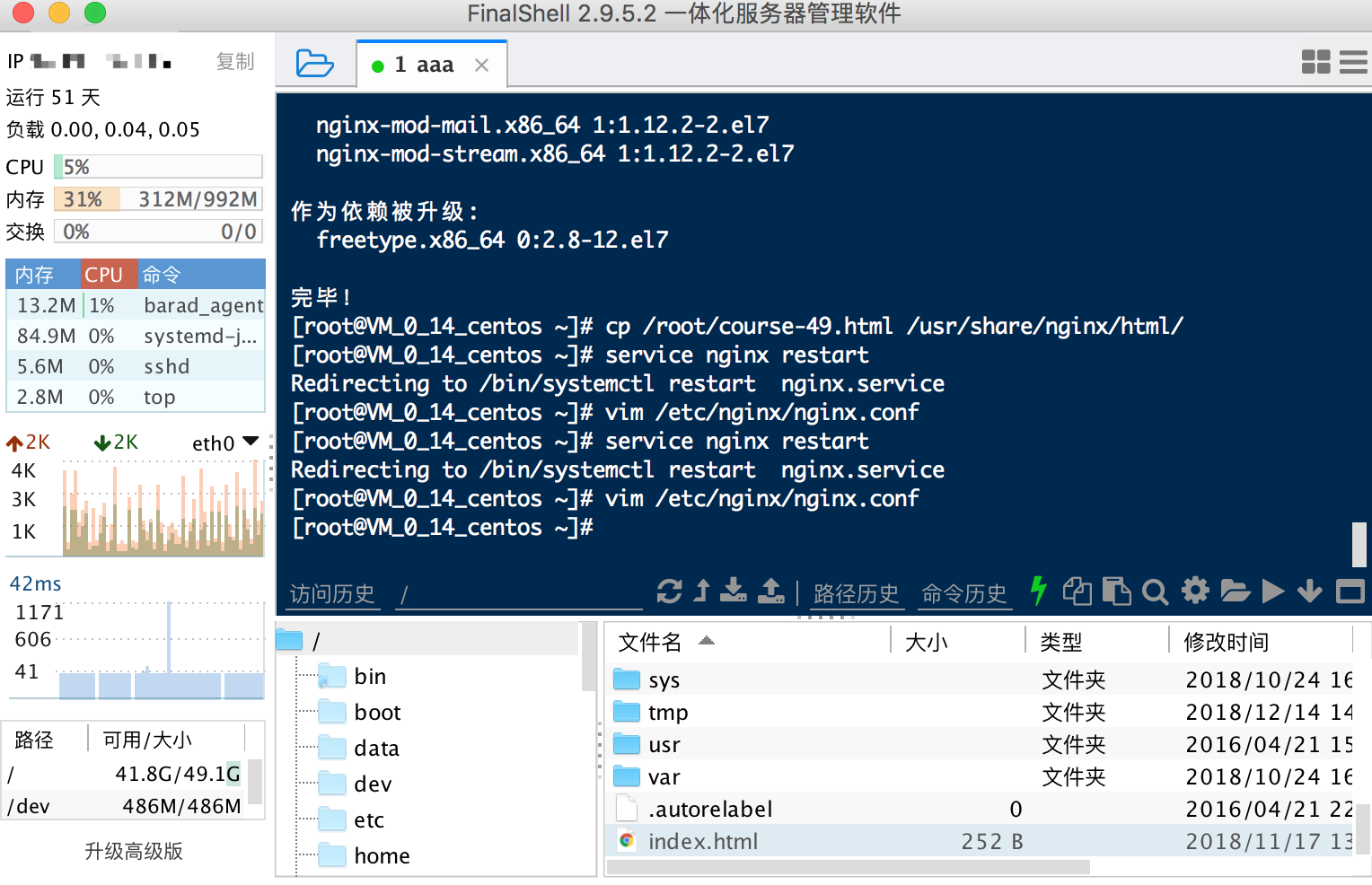Click the down arrow scroll-to-bottom icon
This screenshot has width=1372, height=885.
click(1310, 591)
